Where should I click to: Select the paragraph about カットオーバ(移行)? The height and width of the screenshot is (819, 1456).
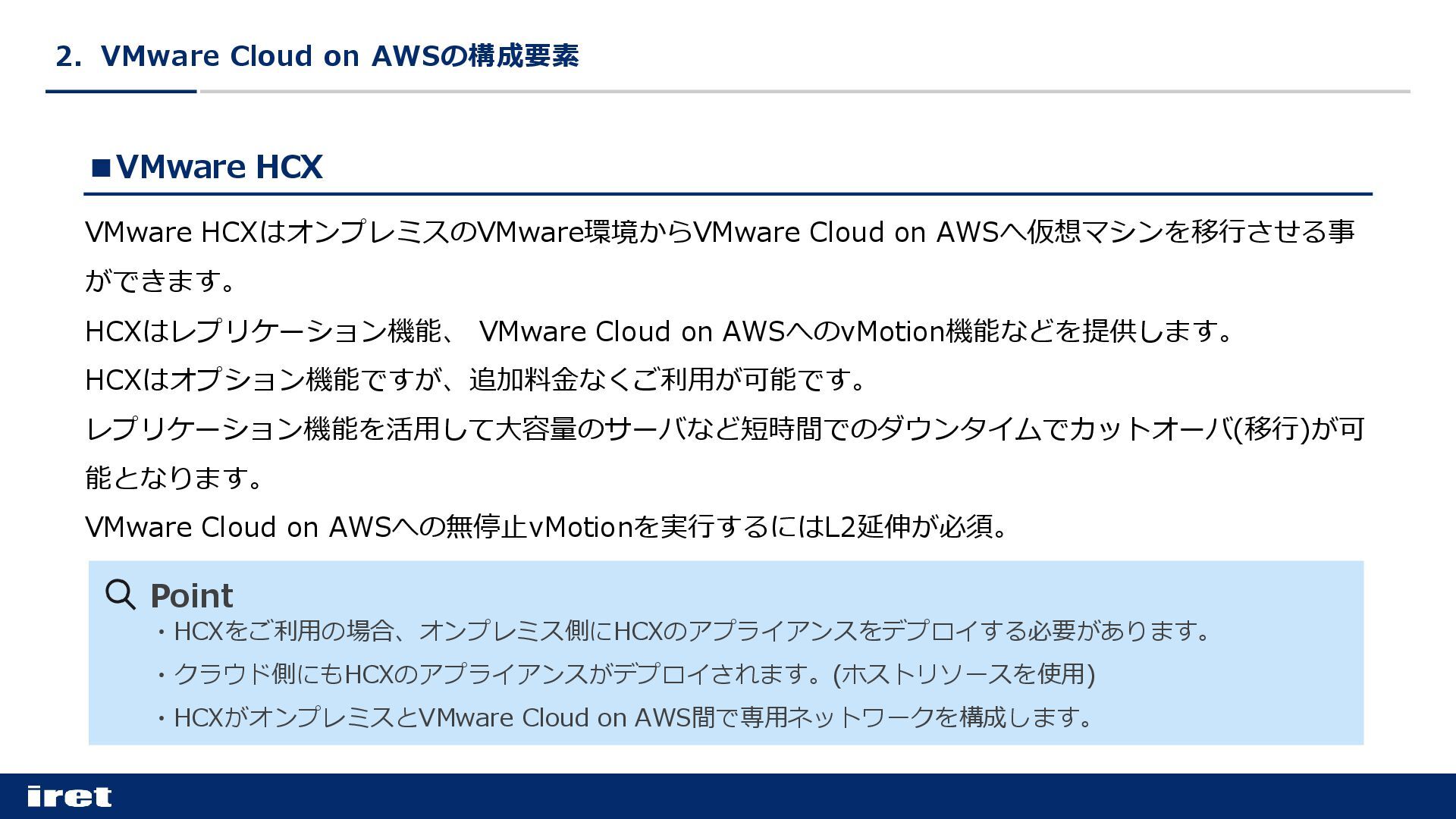(725, 453)
